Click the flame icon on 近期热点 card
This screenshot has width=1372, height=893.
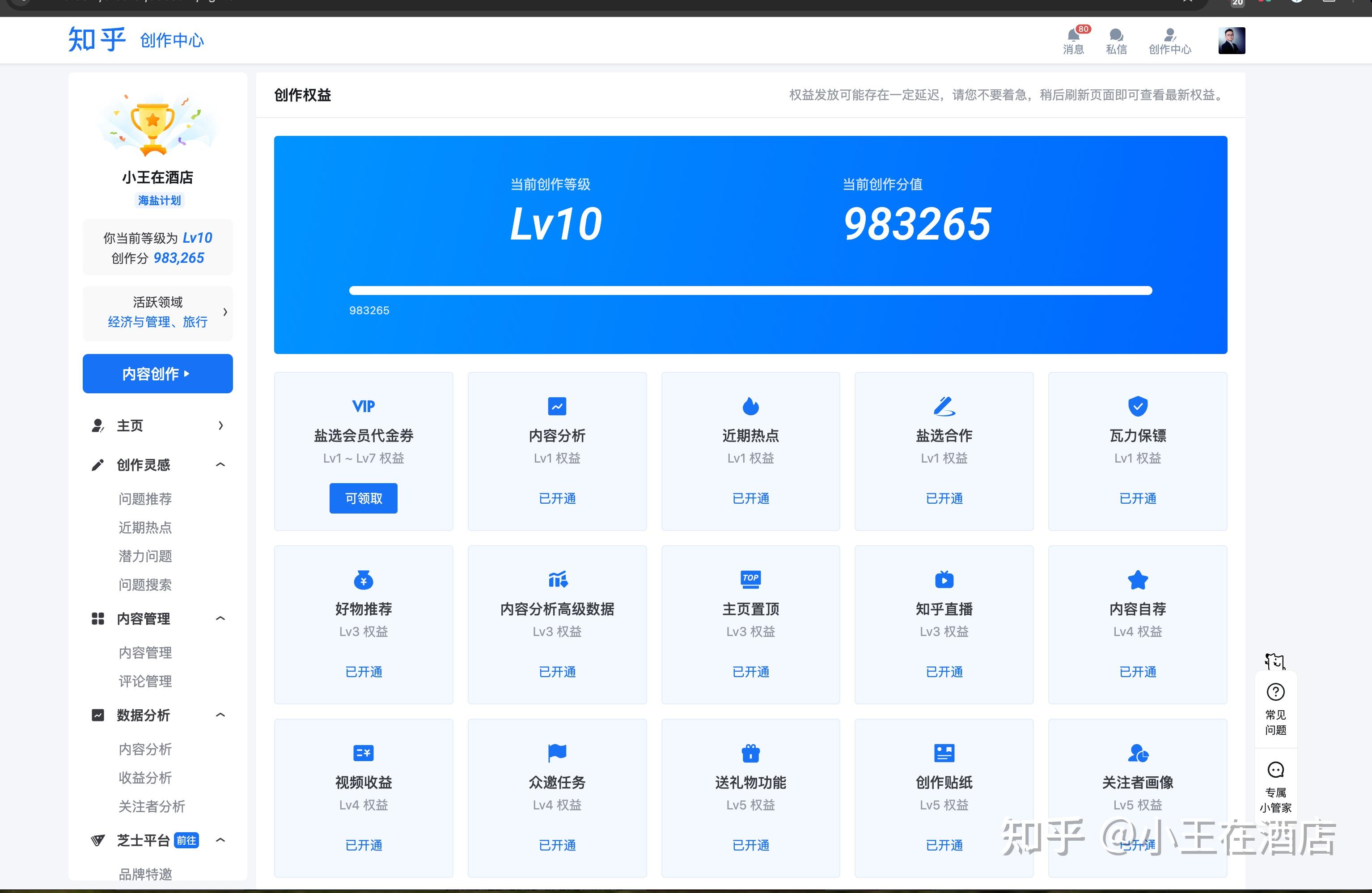click(x=750, y=406)
